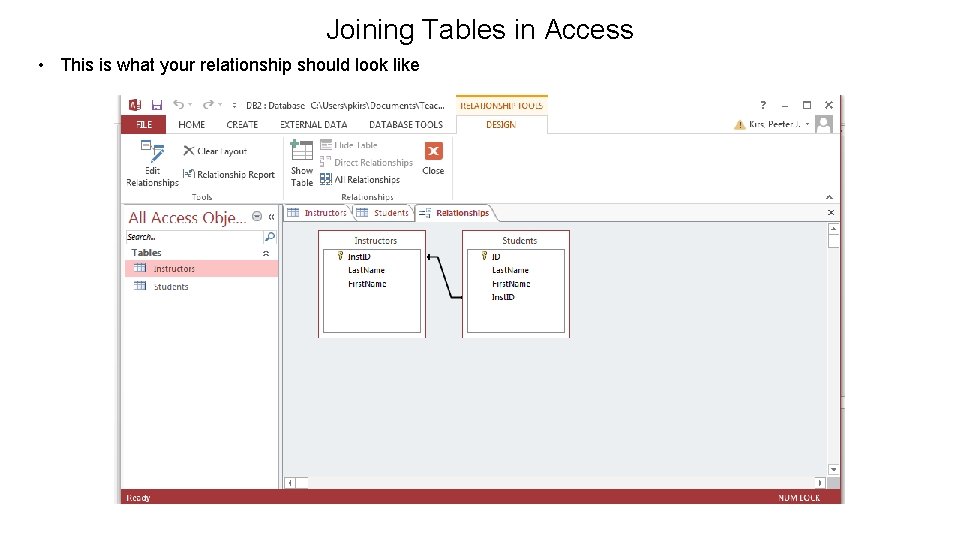960x540 pixels.
Task: Select LastName field in Instructors table
Action: [366, 270]
